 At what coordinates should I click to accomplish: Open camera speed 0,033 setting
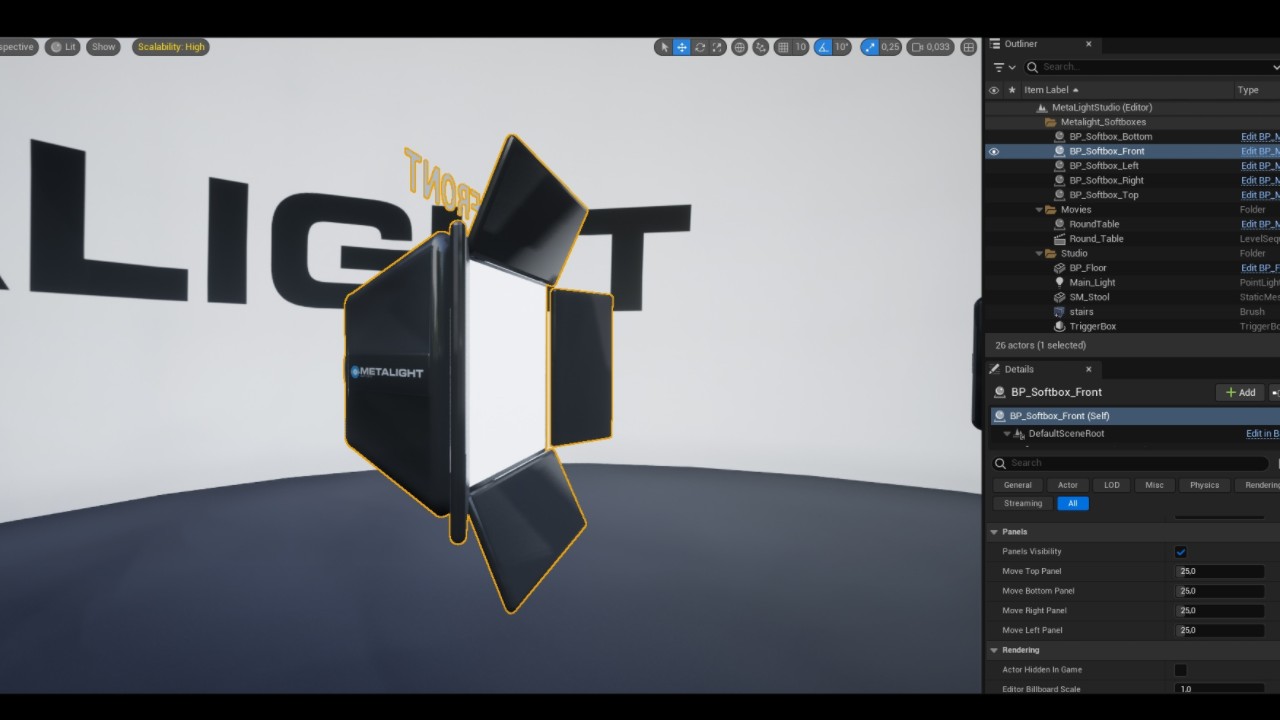(930, 47)
